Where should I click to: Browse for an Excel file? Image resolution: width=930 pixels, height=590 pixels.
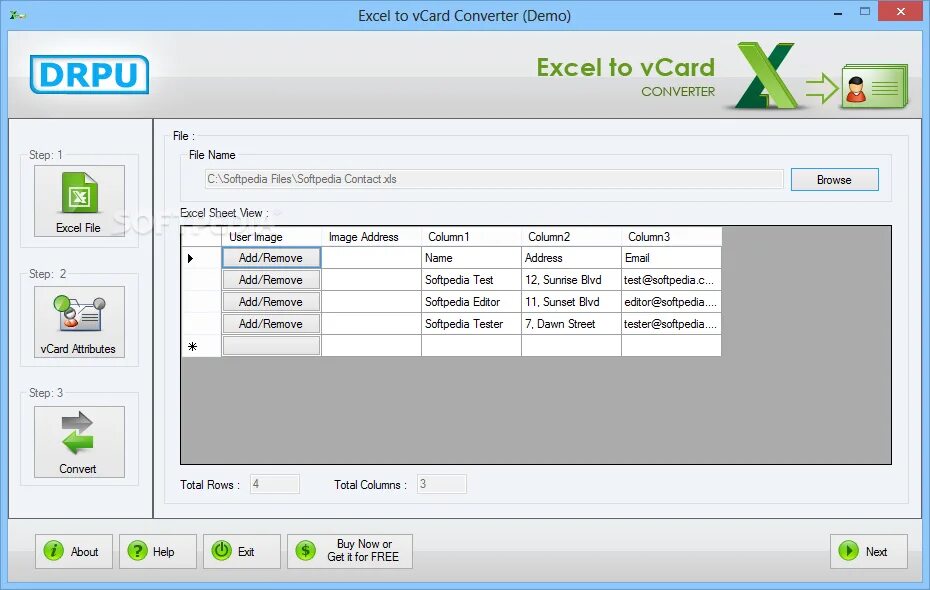coord(835,180)
